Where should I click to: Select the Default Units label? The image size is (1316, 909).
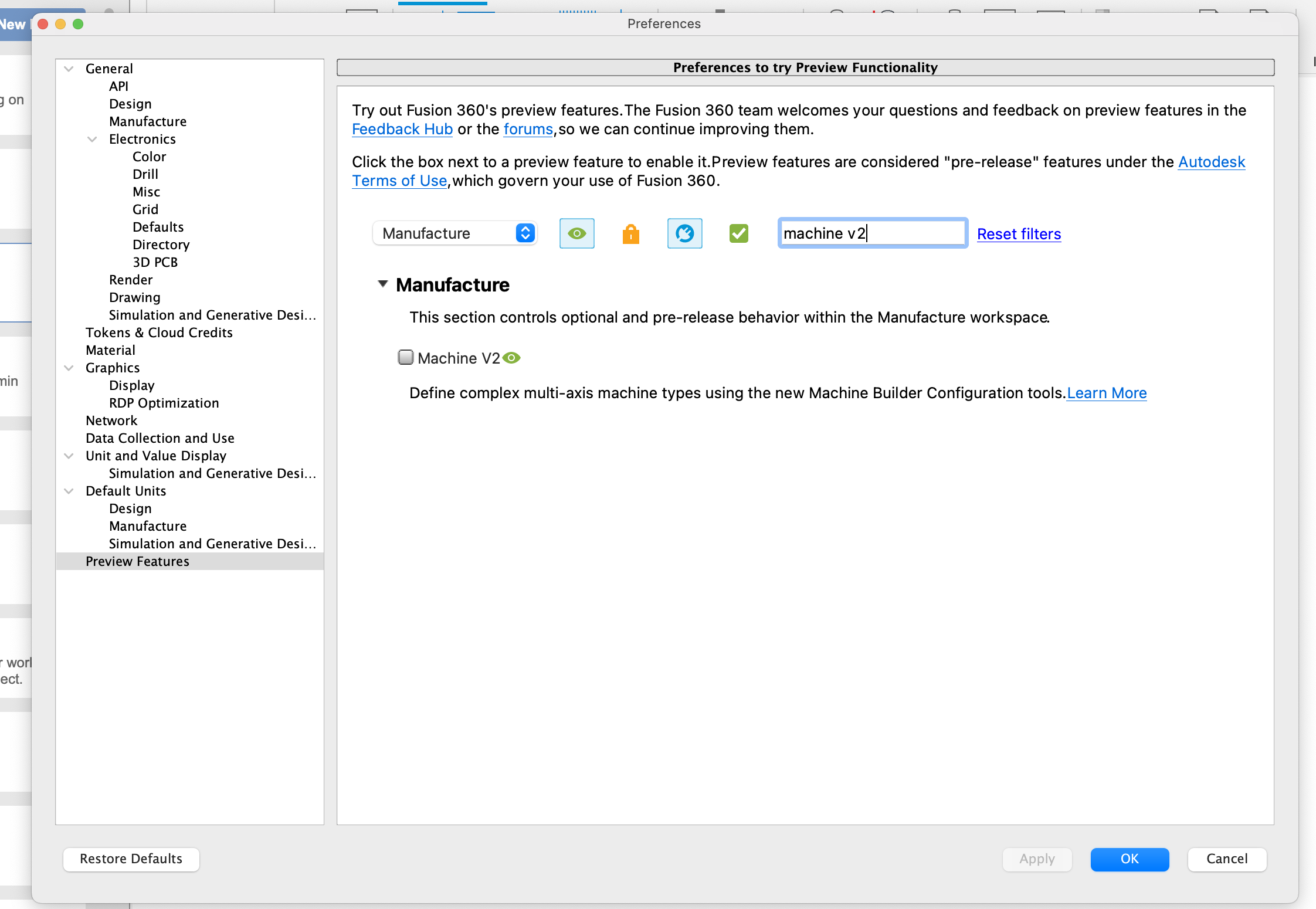(x=126, y=491)
